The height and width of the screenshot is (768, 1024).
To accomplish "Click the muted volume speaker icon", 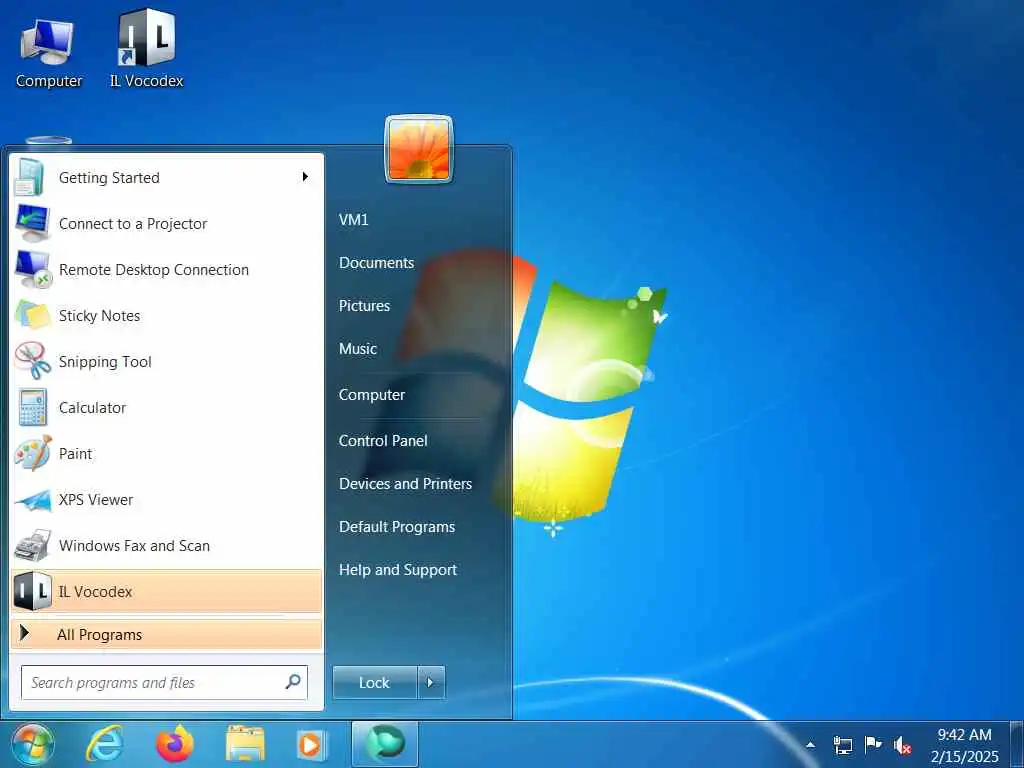I will pyautogui.click(x=903, y=745).
